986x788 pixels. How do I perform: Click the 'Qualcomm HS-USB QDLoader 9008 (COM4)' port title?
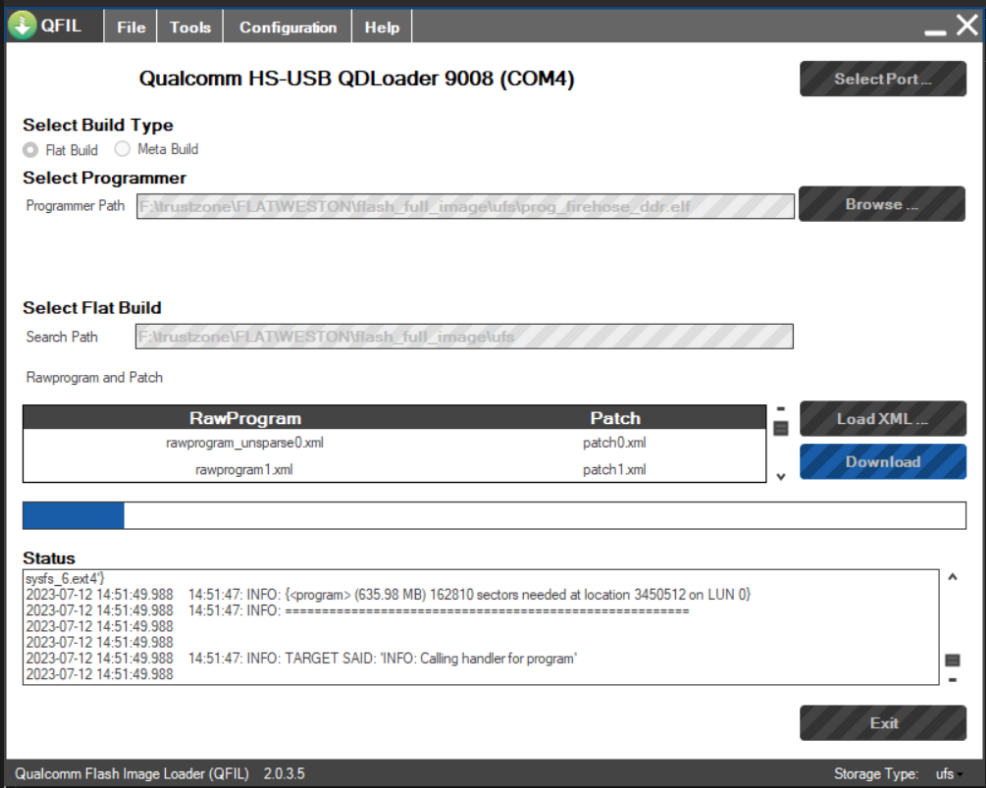pyautogui.click(x=357, y=79)
